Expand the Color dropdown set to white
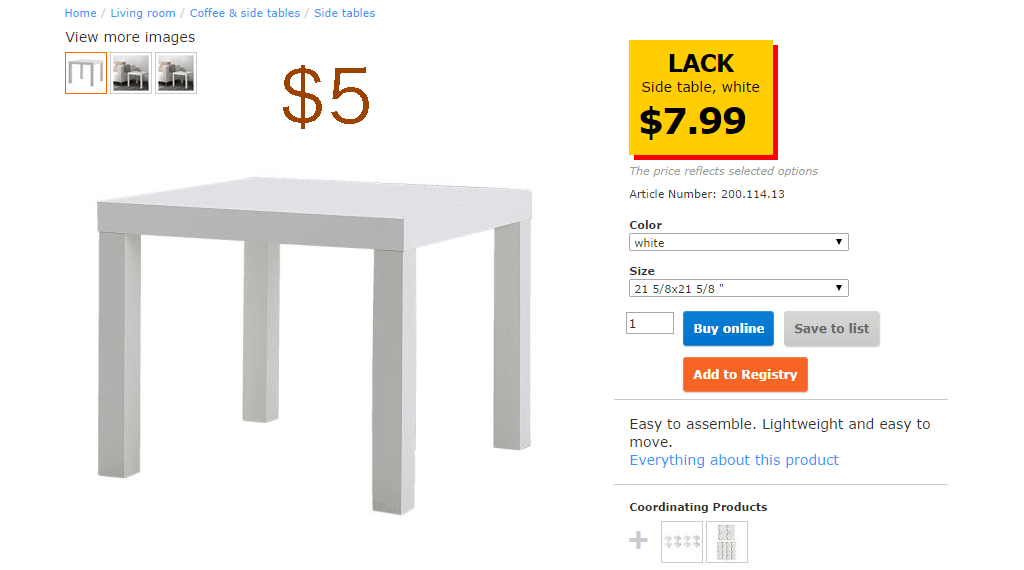Image resolution: width=1024 pixels, height=570 pixels. (739, 243)
